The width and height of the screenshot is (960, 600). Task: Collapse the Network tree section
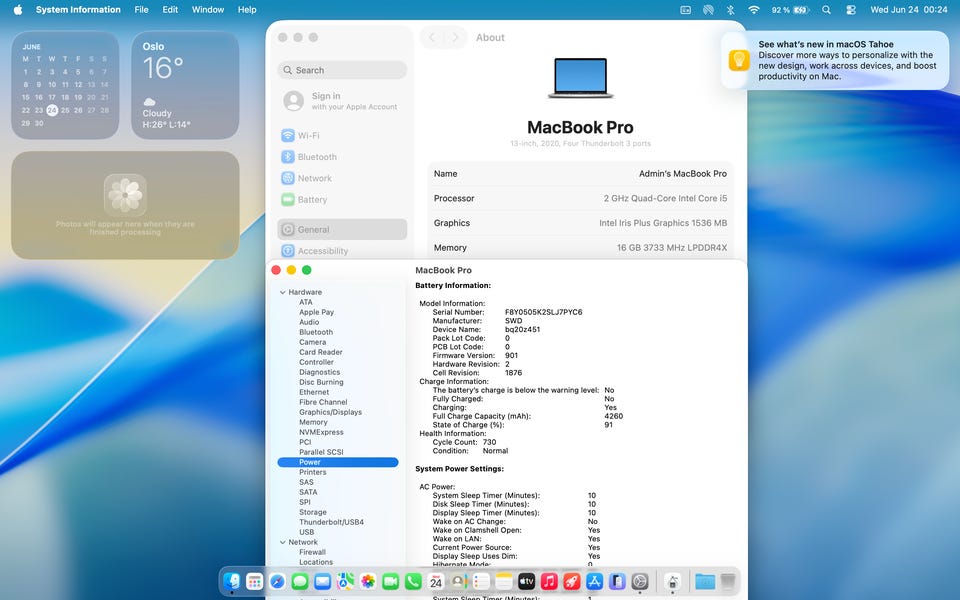(x=282, y=542)
